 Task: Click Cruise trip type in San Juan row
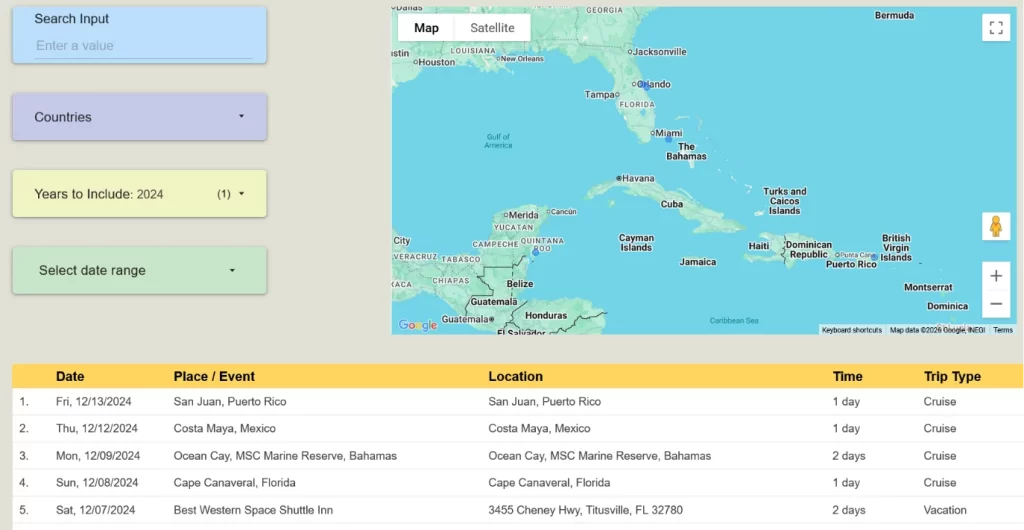[x=940, y=401]
